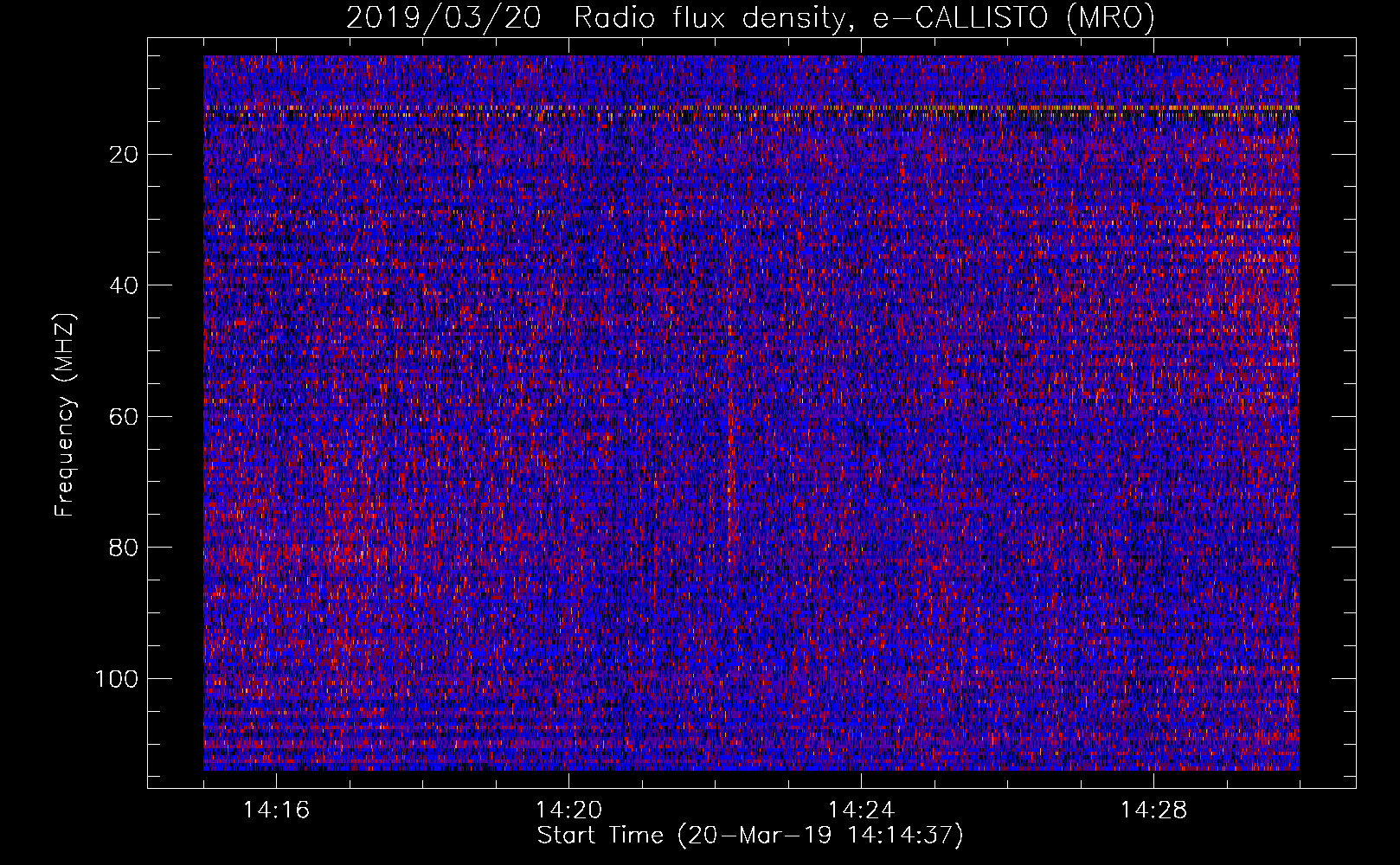Click the 14:16 time axis label
Image resolution: width=1400 pixels, height=865 pixels.
point(276,811)
